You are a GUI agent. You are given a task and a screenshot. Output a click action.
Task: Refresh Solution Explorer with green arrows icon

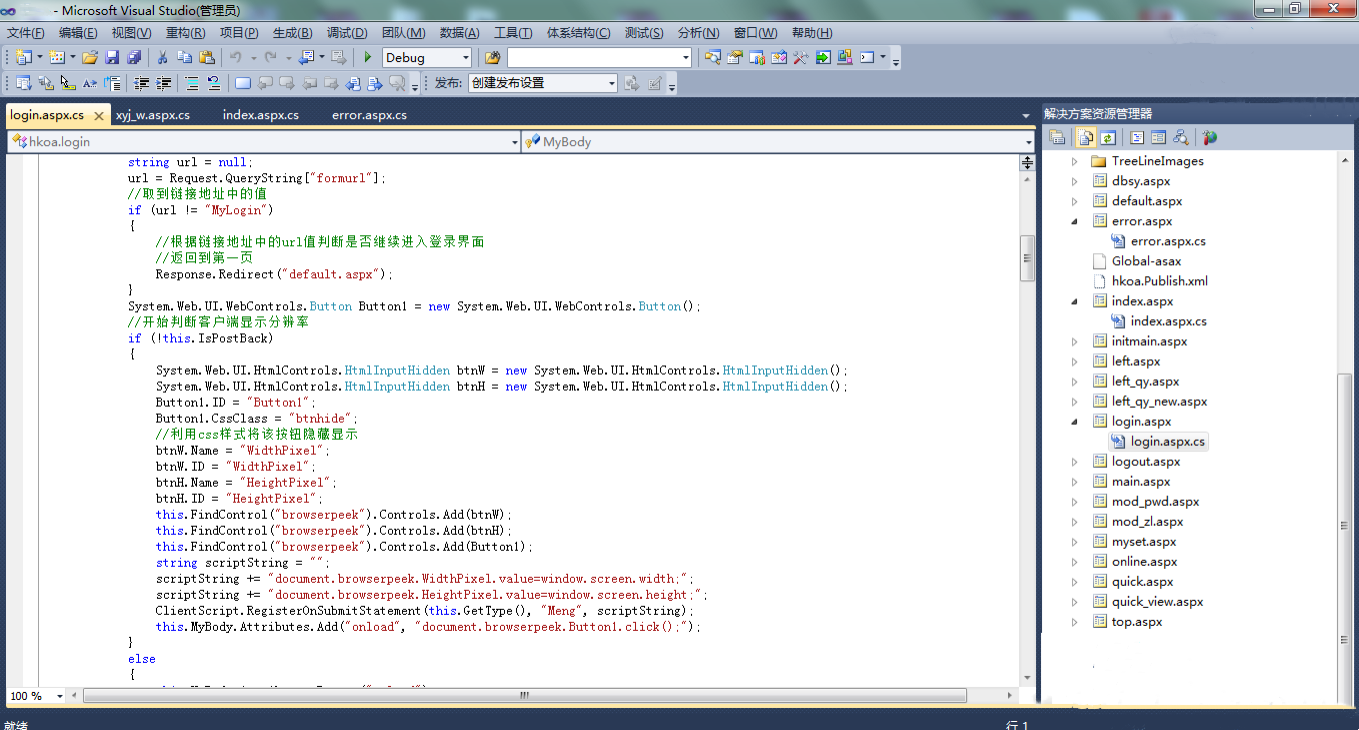click(1108, 137)
